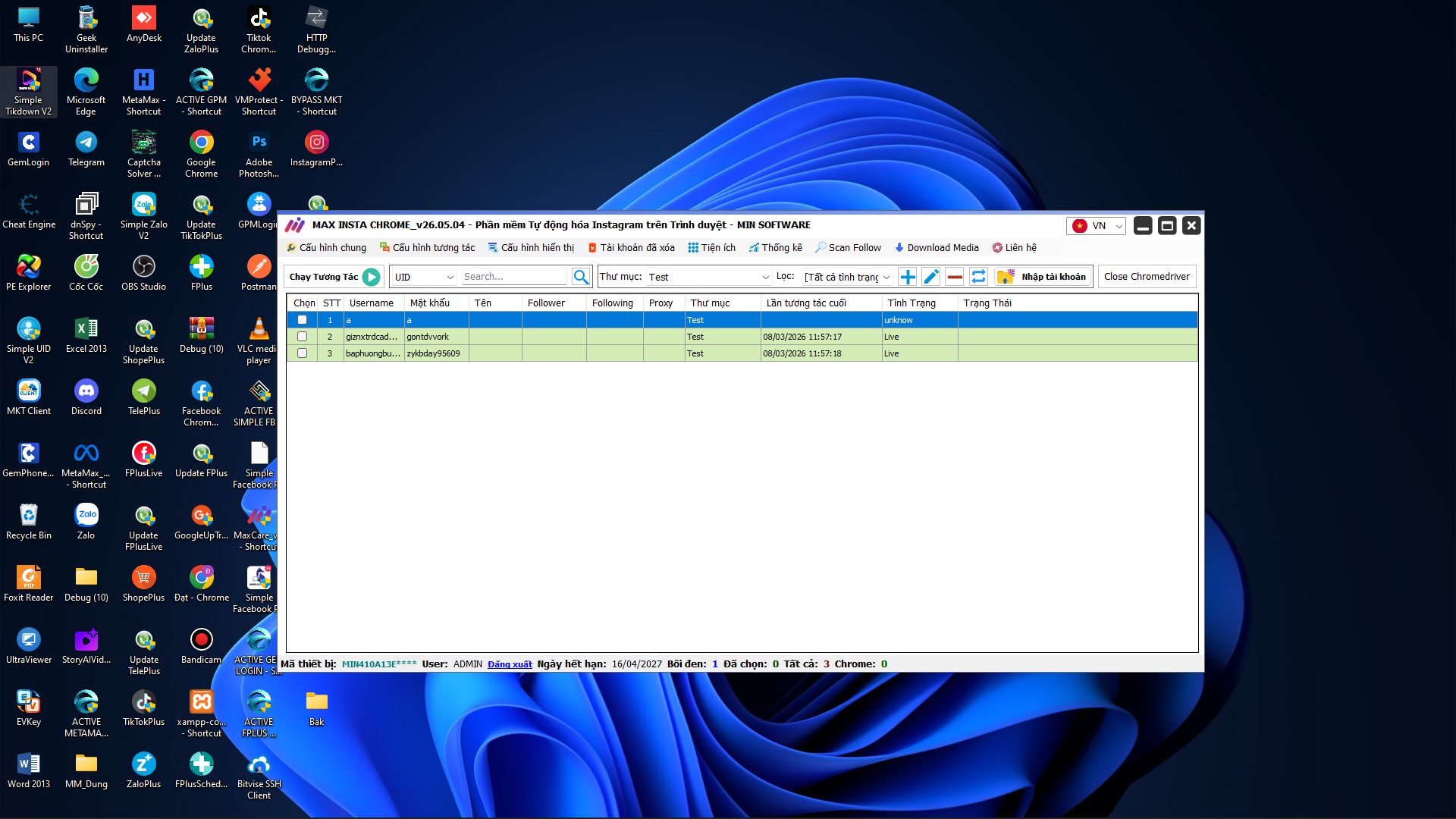Click the blue plus add-account icon
This screenshot has width=1456, height=819.
click(908, 277)
